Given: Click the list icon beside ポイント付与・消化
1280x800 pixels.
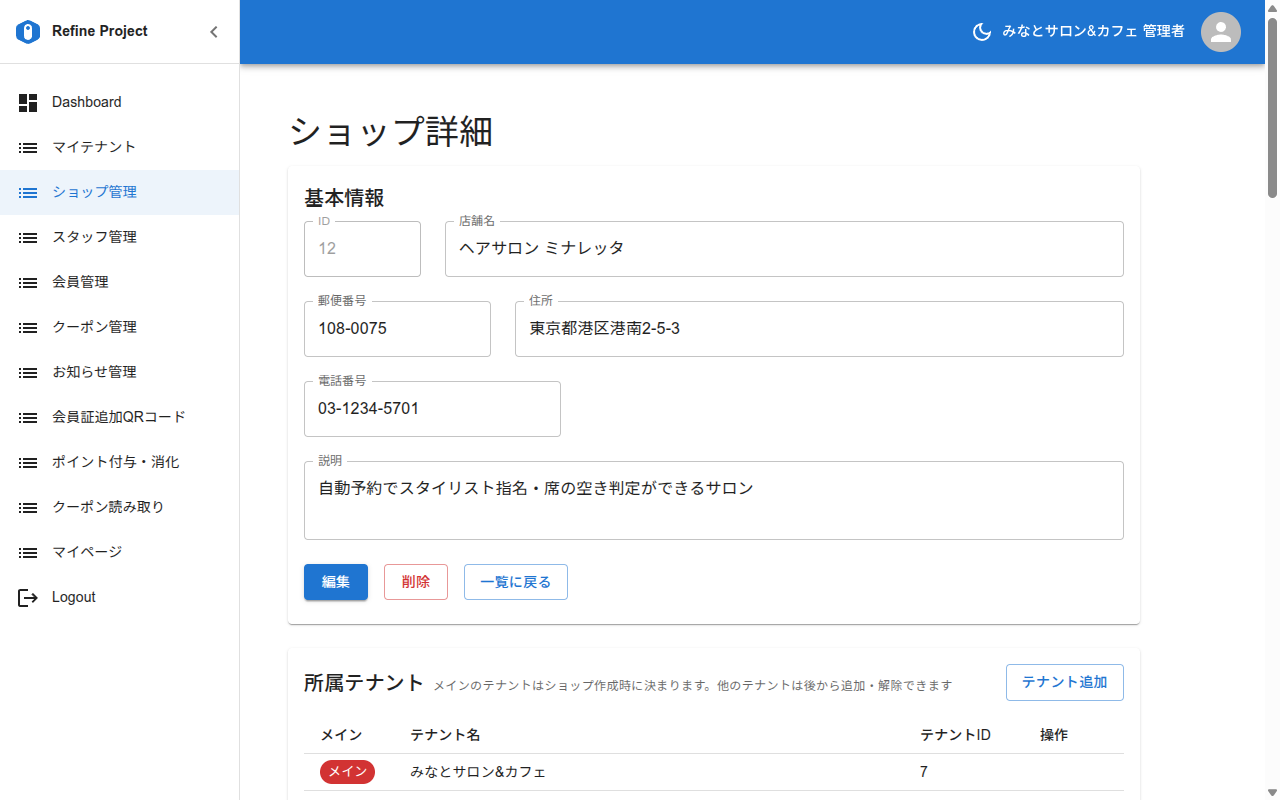Looking at the screenshot, I should tap(28, 462).
